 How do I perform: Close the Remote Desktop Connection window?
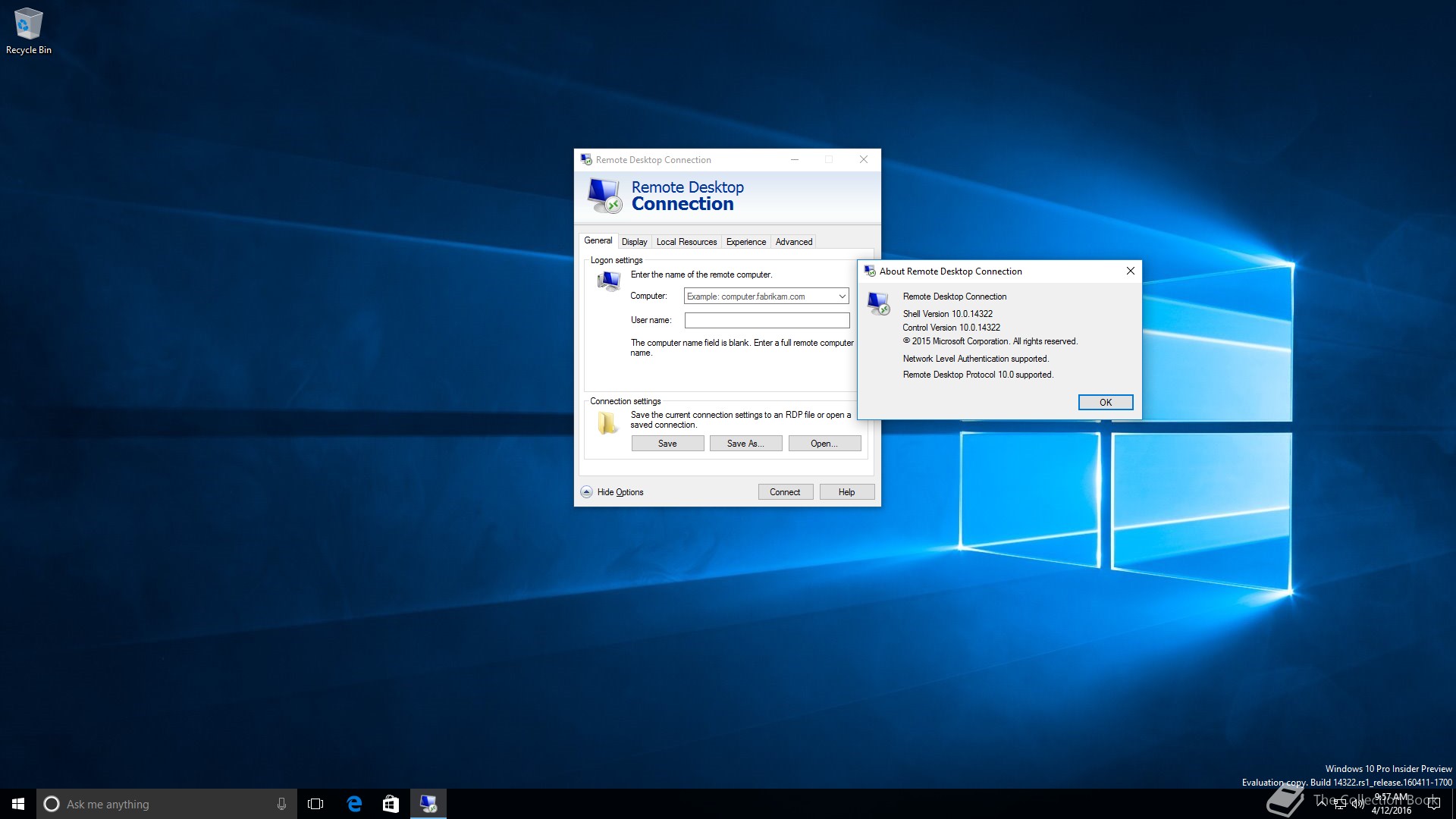pyautogui.click(x=863, y=159)
